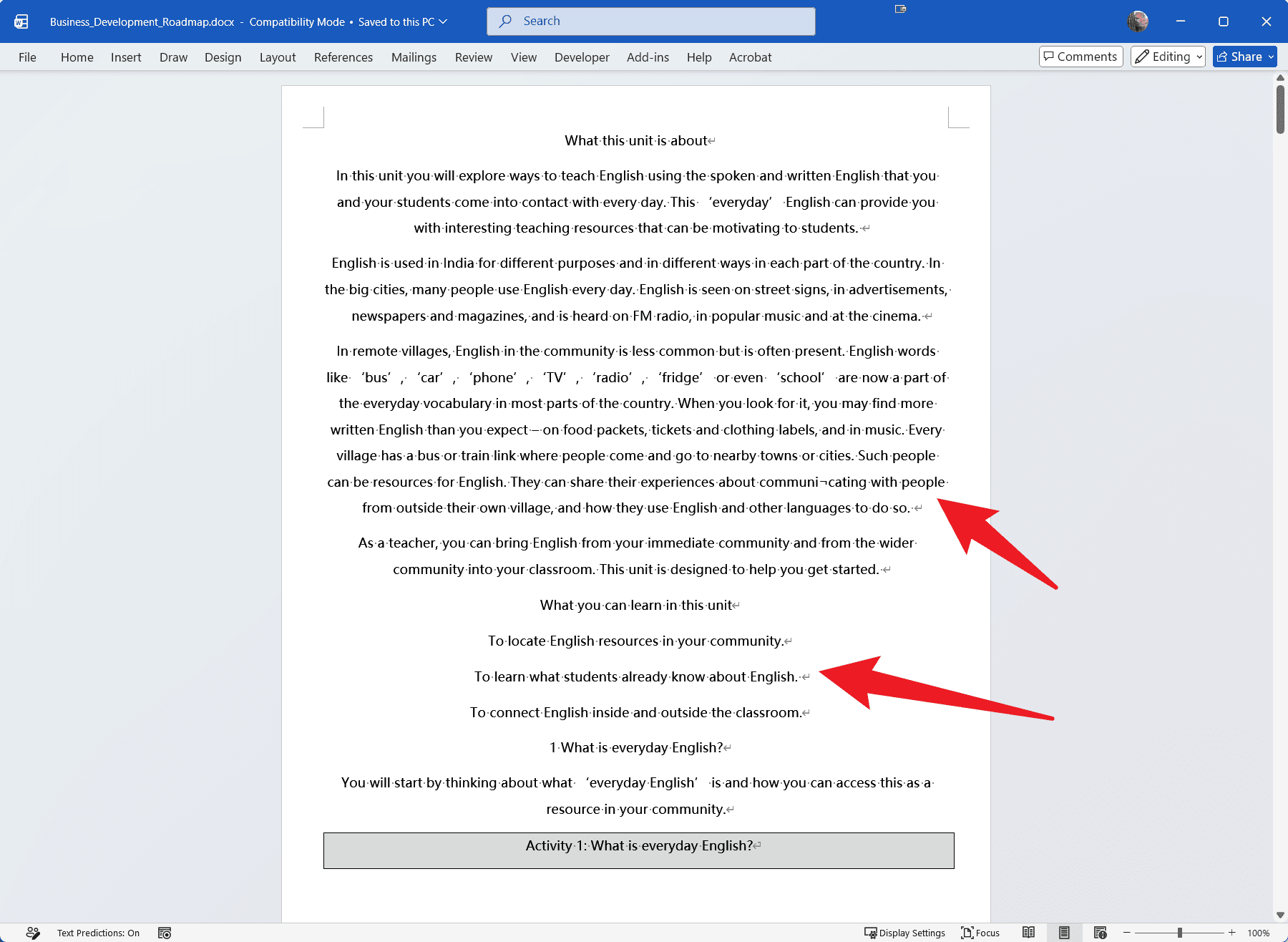
Task: Click the accessibility checker status icon
Action: tap(32, 933)
